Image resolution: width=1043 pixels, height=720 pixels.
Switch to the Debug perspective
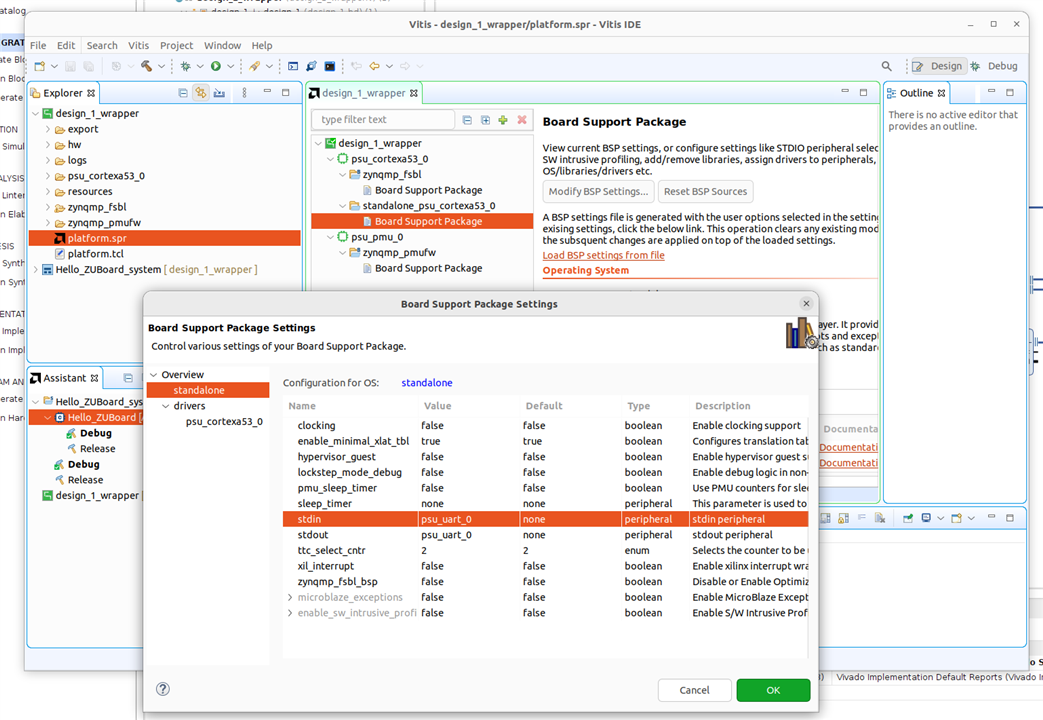(x=994, y=66)
